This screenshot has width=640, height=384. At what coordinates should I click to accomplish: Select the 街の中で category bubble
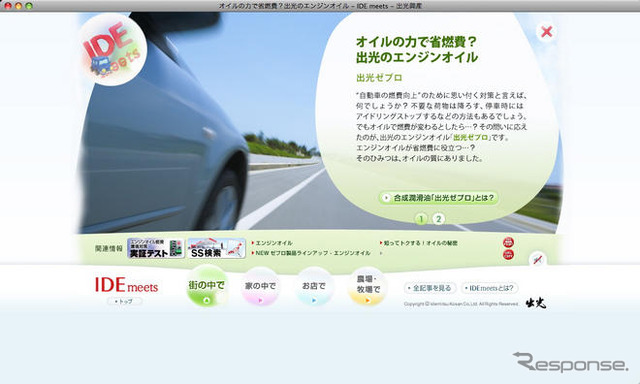click(207, 286)
